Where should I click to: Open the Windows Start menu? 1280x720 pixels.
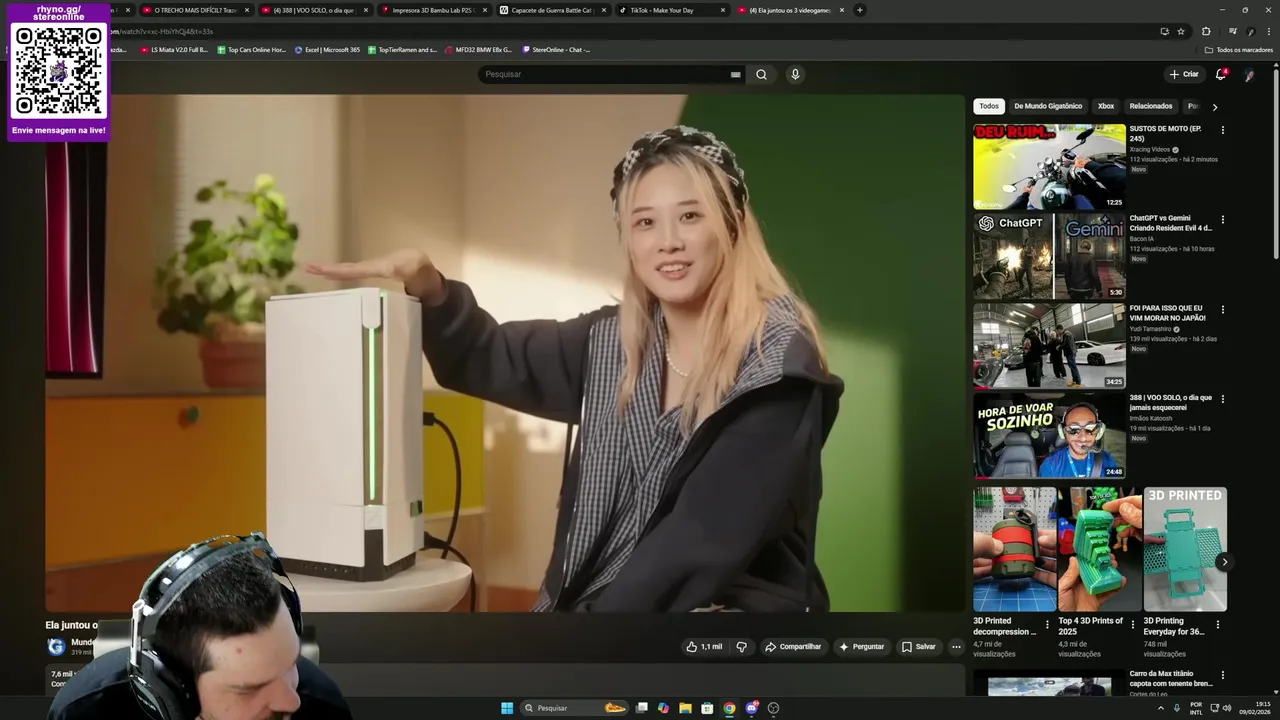[x=507, y=708]
